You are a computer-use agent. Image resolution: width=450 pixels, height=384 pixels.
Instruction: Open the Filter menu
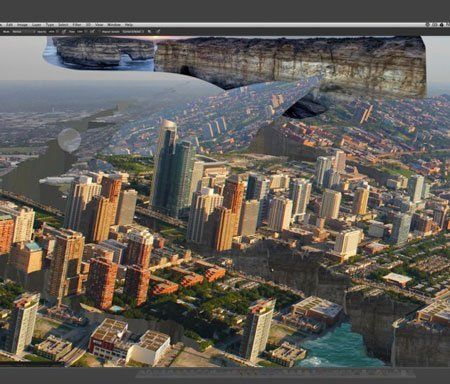(77, 25)
